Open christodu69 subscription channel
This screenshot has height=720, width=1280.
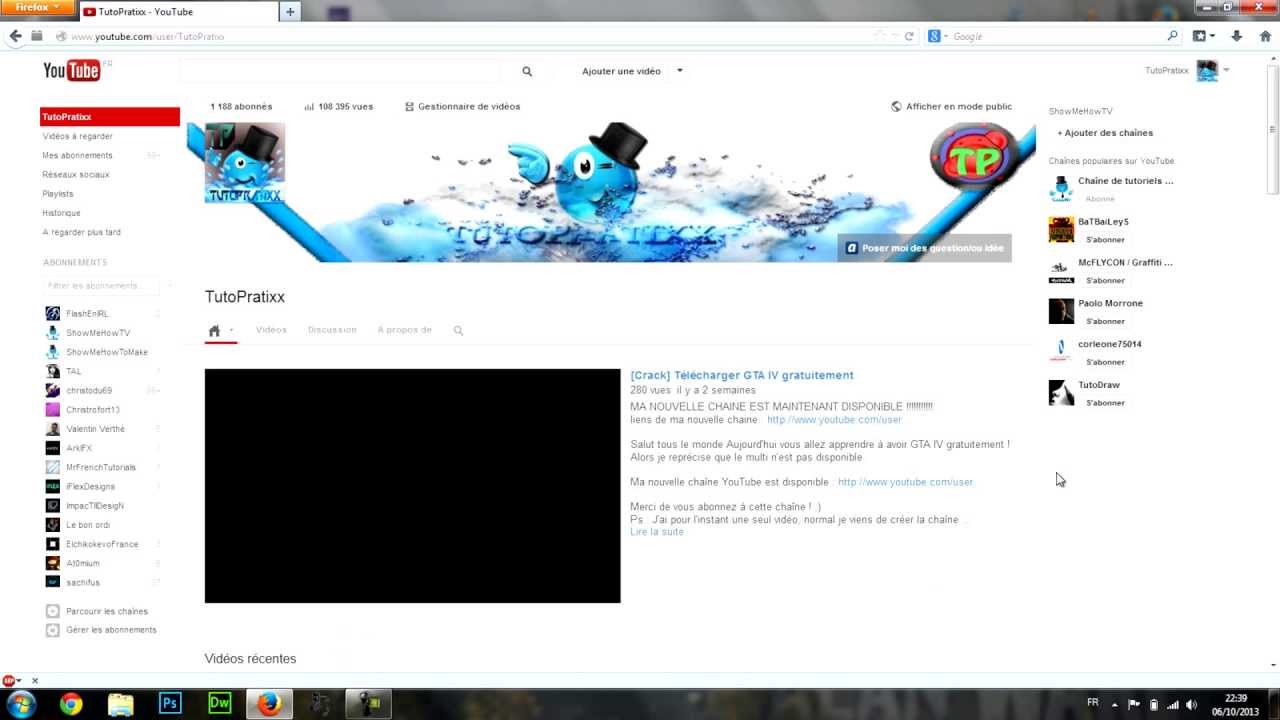pos(89,390)
